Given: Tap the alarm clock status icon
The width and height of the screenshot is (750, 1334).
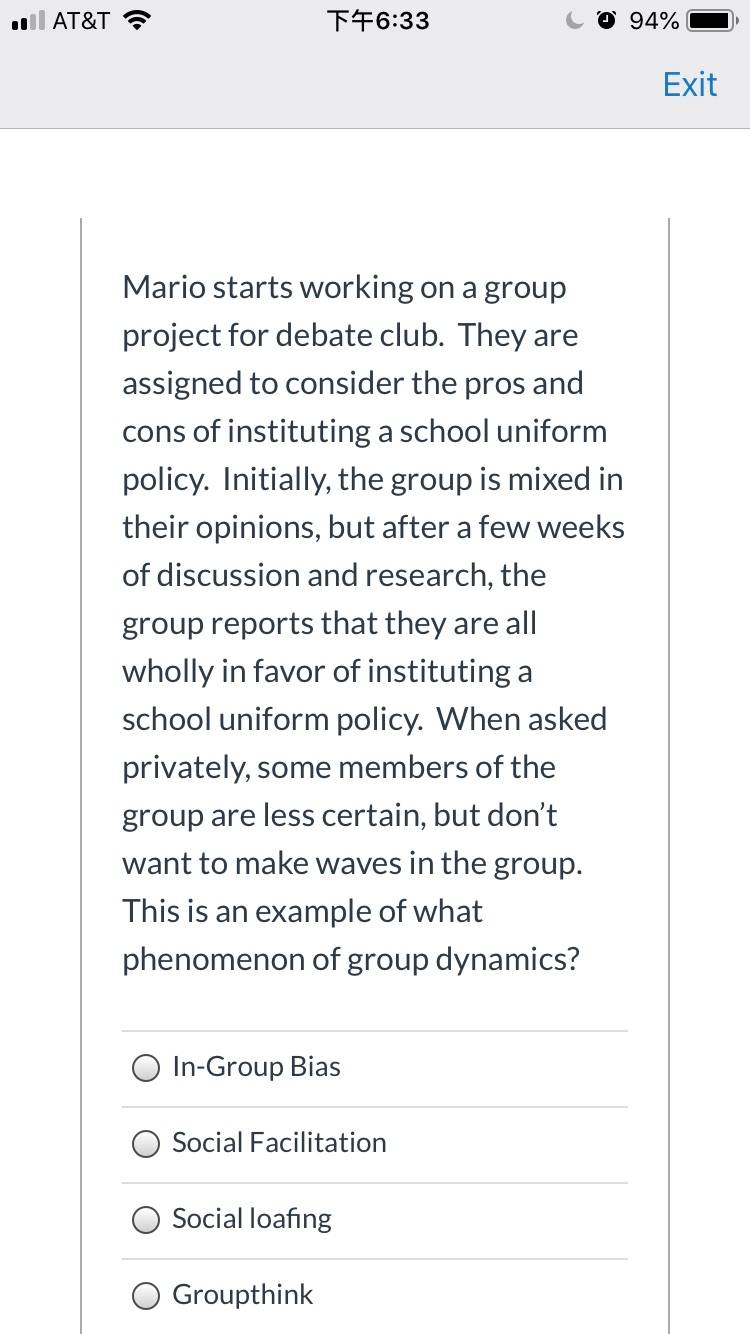Looking at the screenshot, I should click(x=605, y=20).
